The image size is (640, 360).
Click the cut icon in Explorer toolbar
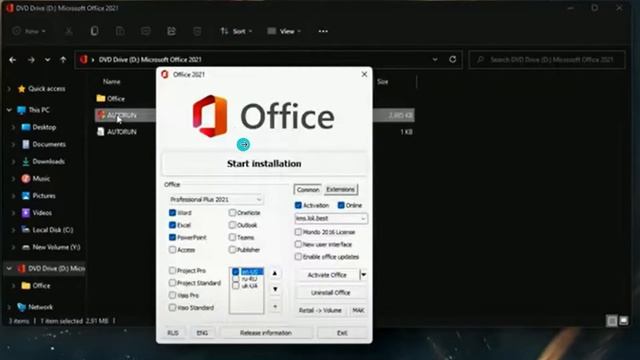pos(69,31)
